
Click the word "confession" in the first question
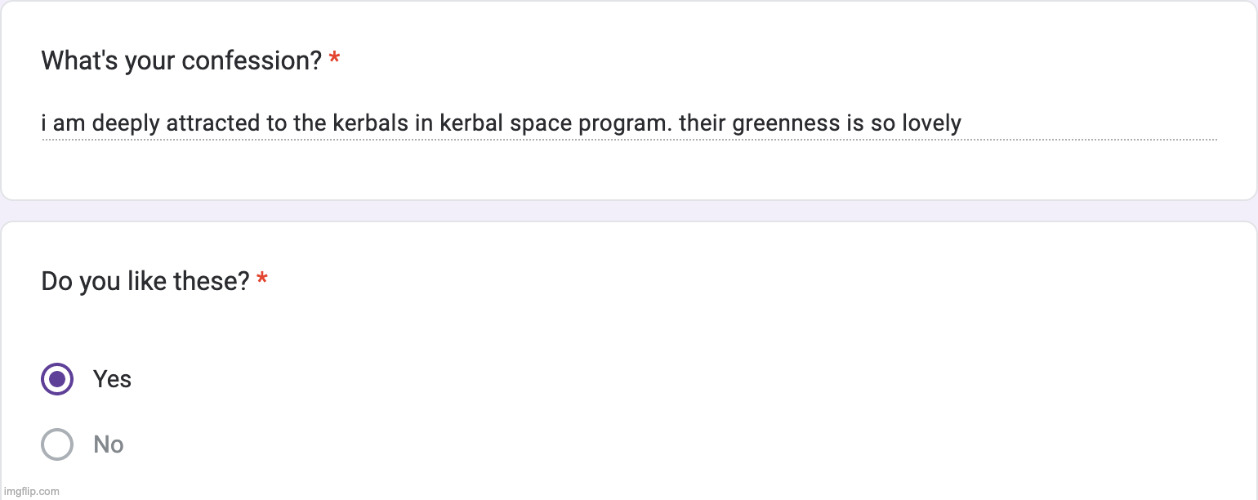258,61
